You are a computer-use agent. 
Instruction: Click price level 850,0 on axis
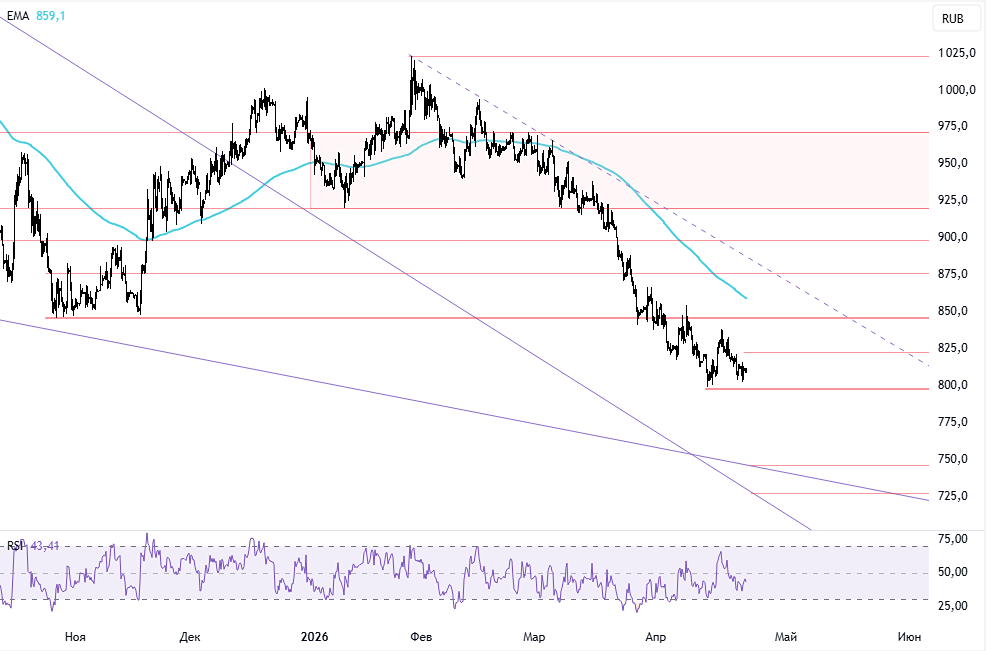[953, 311]
